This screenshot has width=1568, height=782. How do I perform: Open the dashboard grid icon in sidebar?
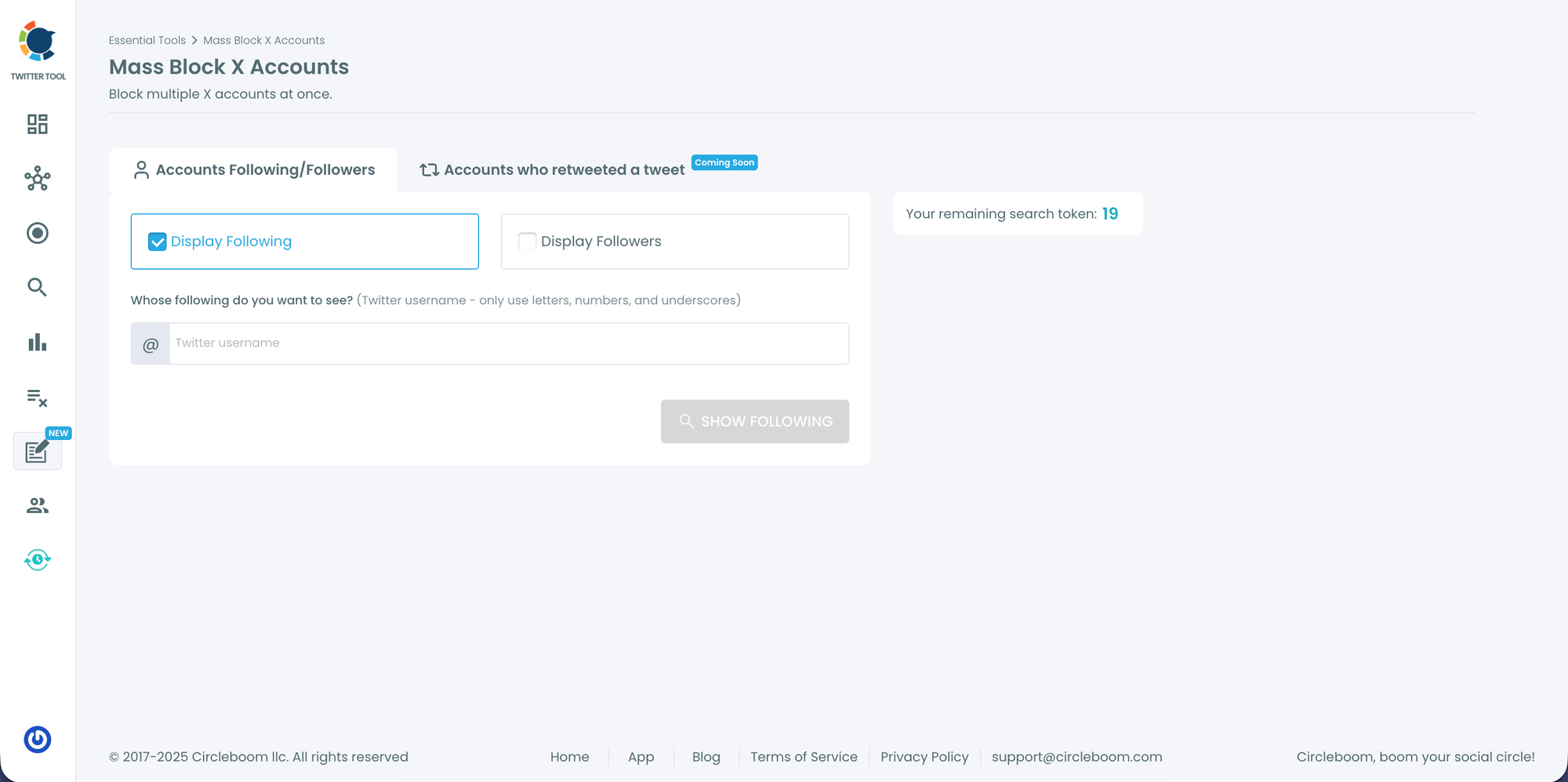point(38,124)
